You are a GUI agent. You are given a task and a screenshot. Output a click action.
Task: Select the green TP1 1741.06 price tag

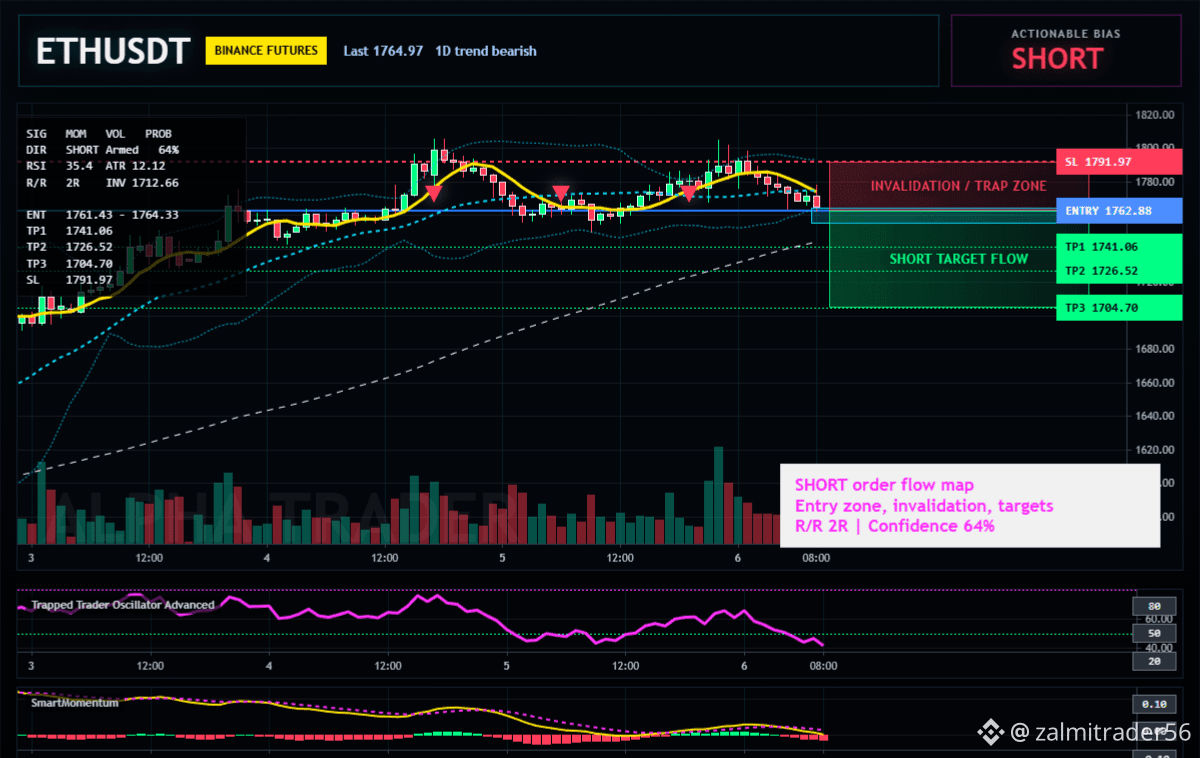tap(1118, 246)
